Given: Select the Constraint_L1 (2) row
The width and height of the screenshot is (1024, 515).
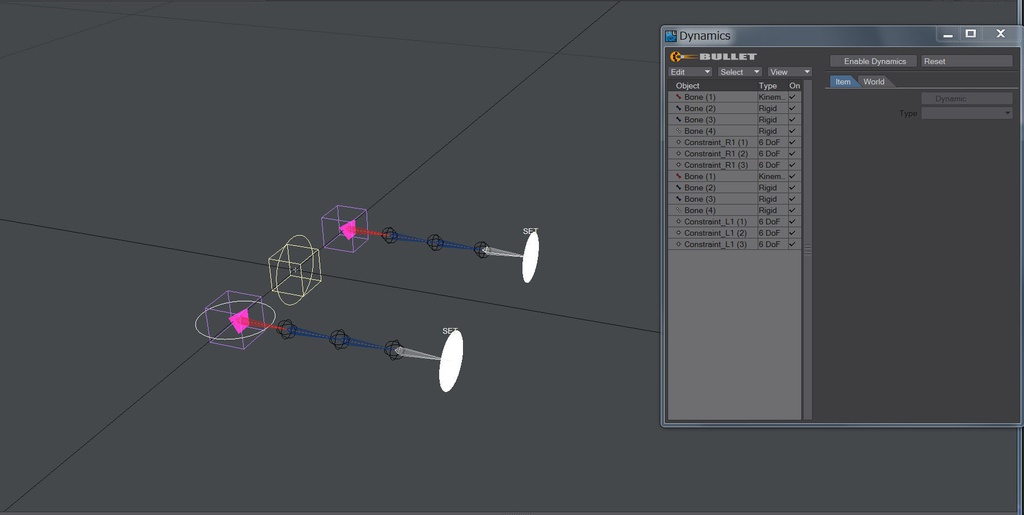Looking at the screenshot, I should [735, 233].
